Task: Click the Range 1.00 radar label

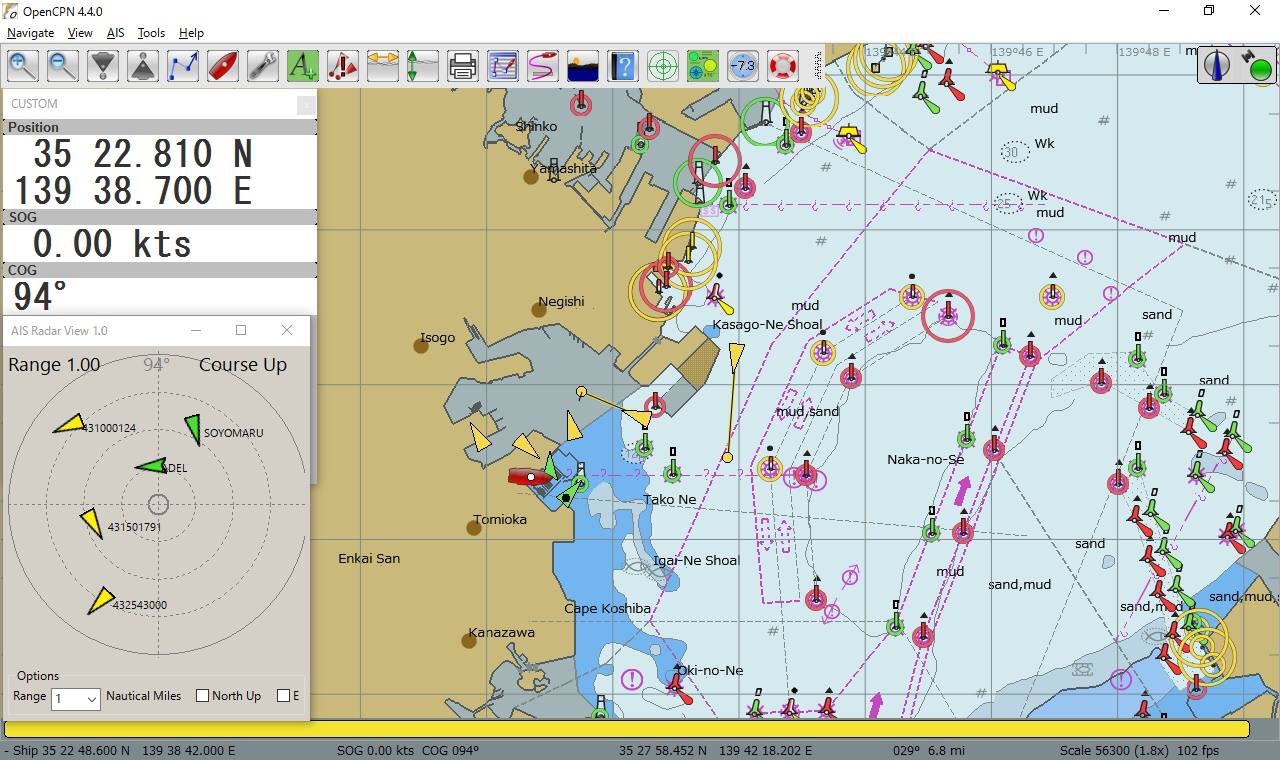Action: 54,365
